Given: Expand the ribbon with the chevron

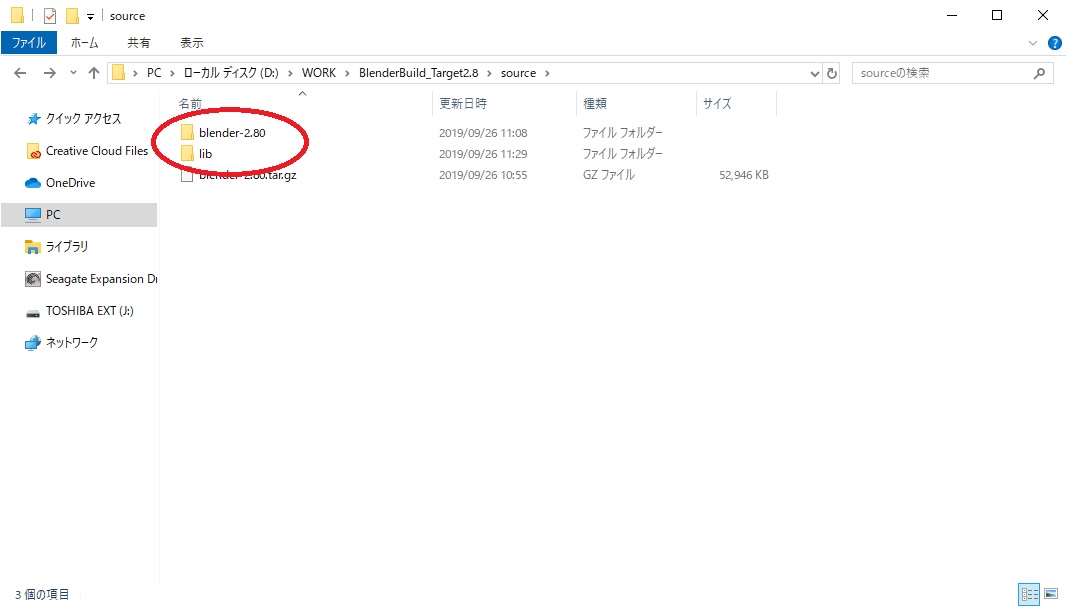Looking at the screenshot, I should coord(1033,43).
